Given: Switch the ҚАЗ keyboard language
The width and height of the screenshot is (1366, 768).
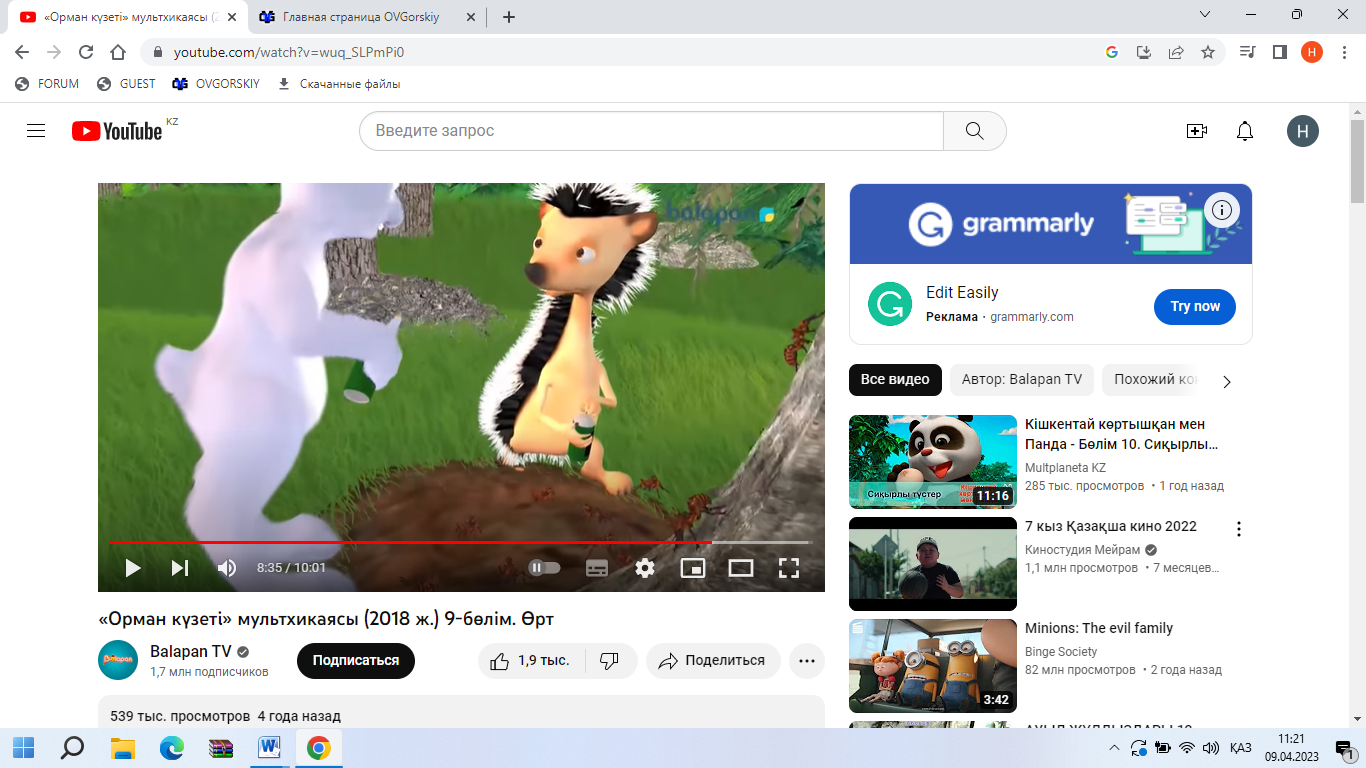Looking at the screenshot, I should click(x=1241, y=747).
